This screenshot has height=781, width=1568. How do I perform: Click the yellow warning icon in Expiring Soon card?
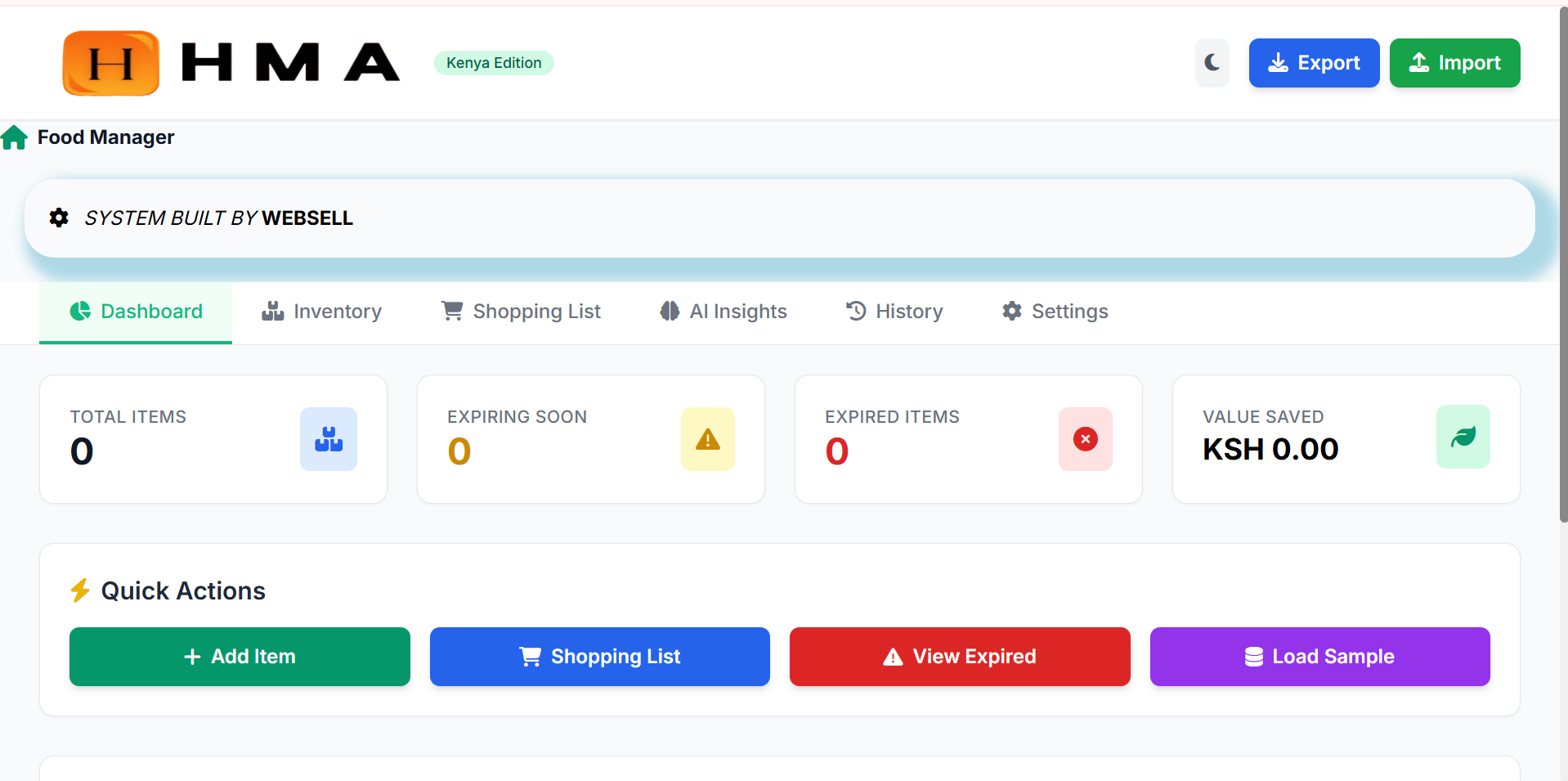tap(708, 439)
